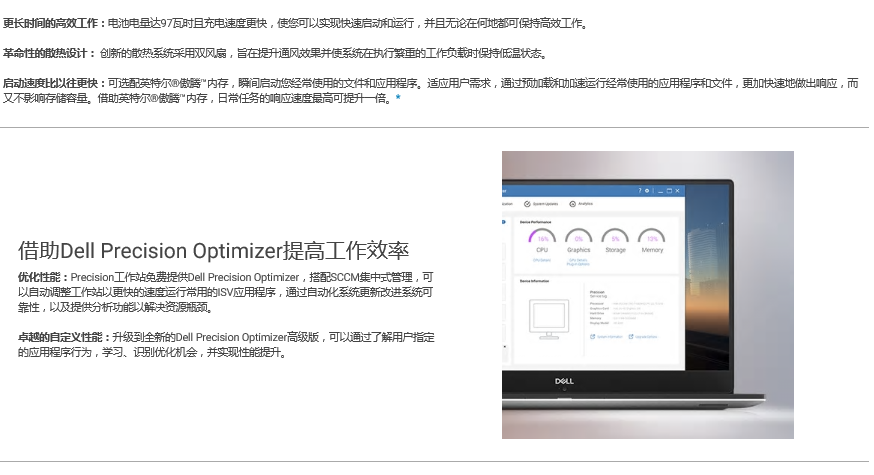Click the help question mark icon in the optimizer title bar
This screenshot has height=475, width=874.
pos(640,190)
